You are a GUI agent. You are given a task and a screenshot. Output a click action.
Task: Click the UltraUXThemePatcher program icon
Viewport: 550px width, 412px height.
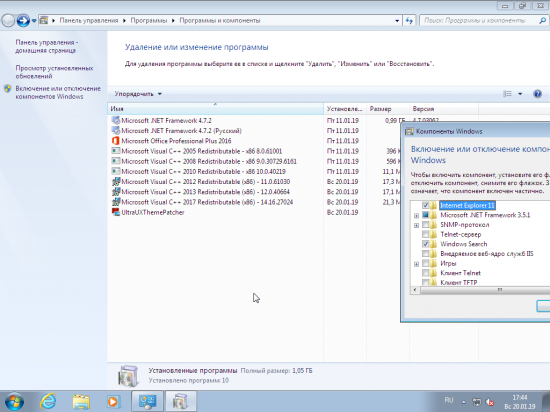click(x=115, y=212)
